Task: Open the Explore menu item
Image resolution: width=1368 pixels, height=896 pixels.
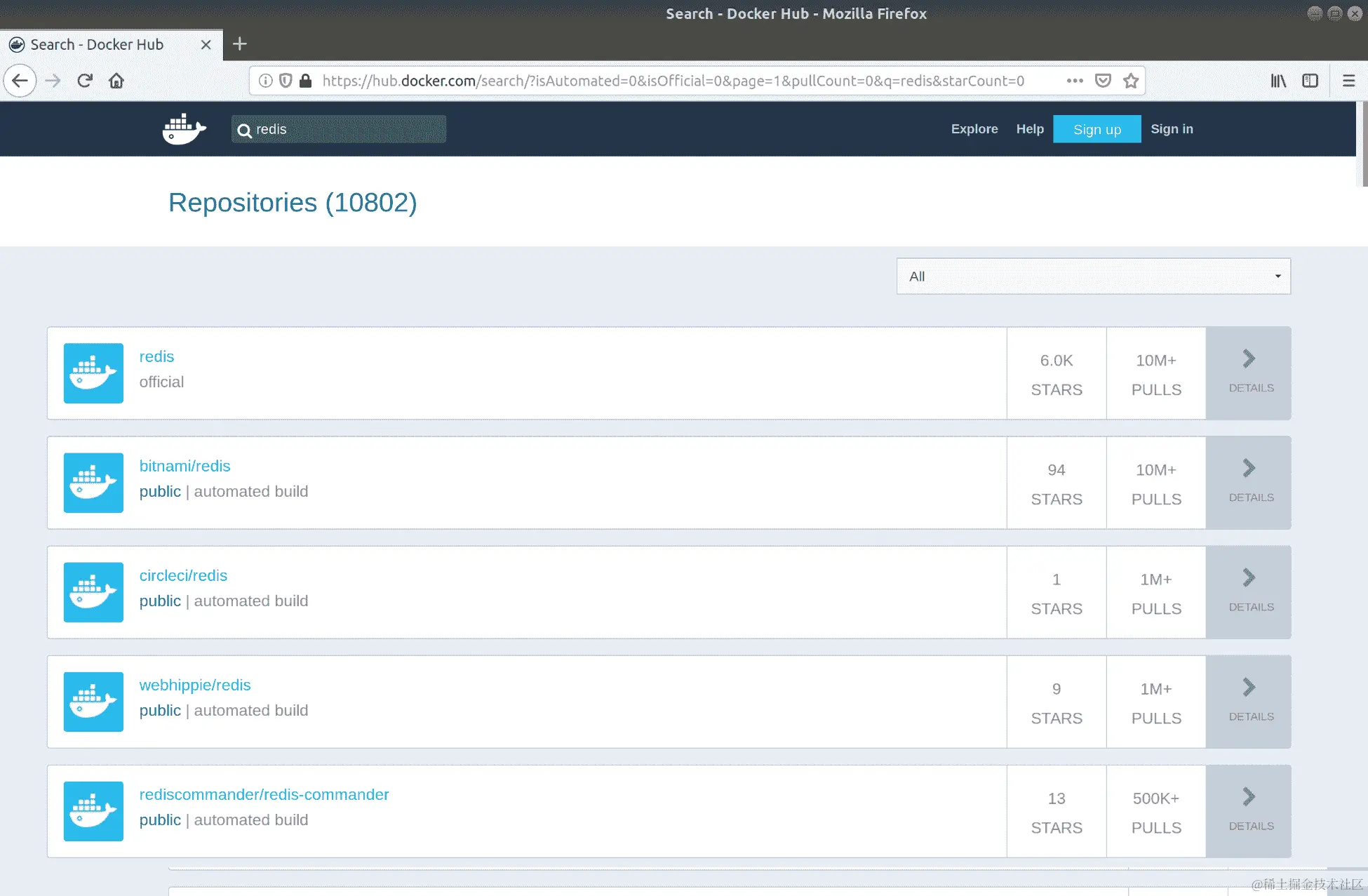Action: pyautogui.click(x=974, y=129)
